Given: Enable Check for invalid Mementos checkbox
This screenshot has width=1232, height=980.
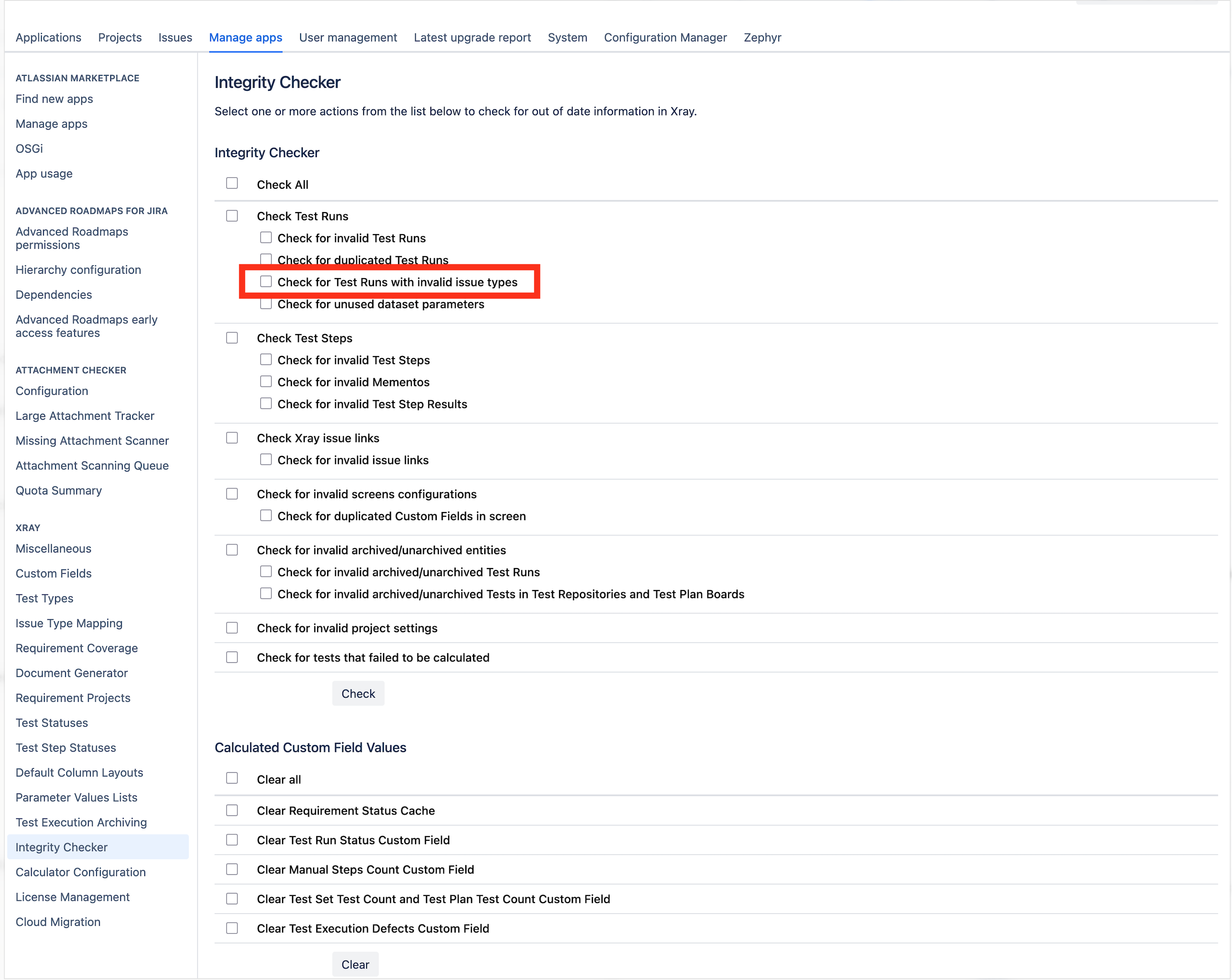Looking at the screenshot, I should 266,381.
